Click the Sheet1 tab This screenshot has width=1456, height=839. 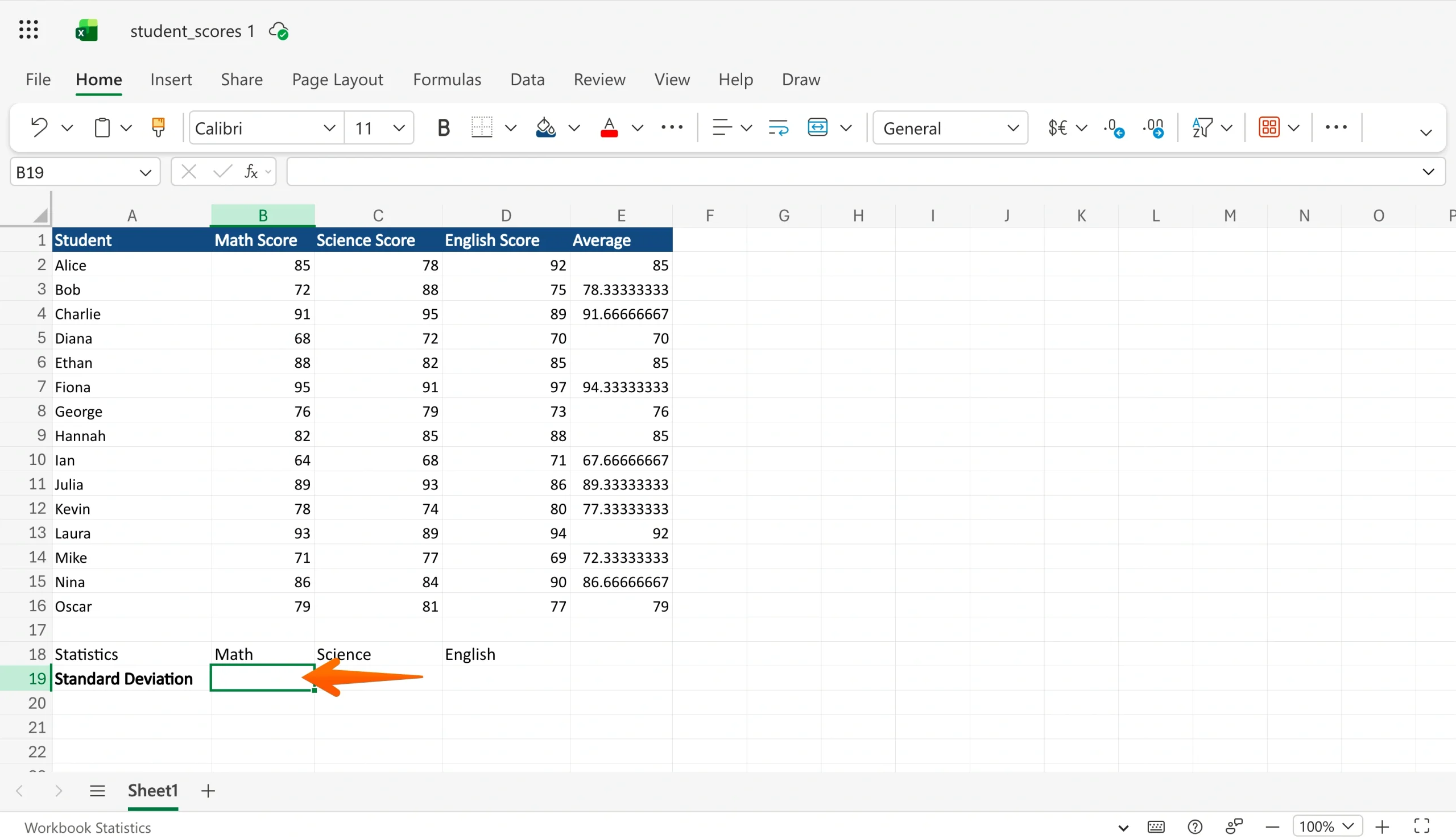click(153, 791)
